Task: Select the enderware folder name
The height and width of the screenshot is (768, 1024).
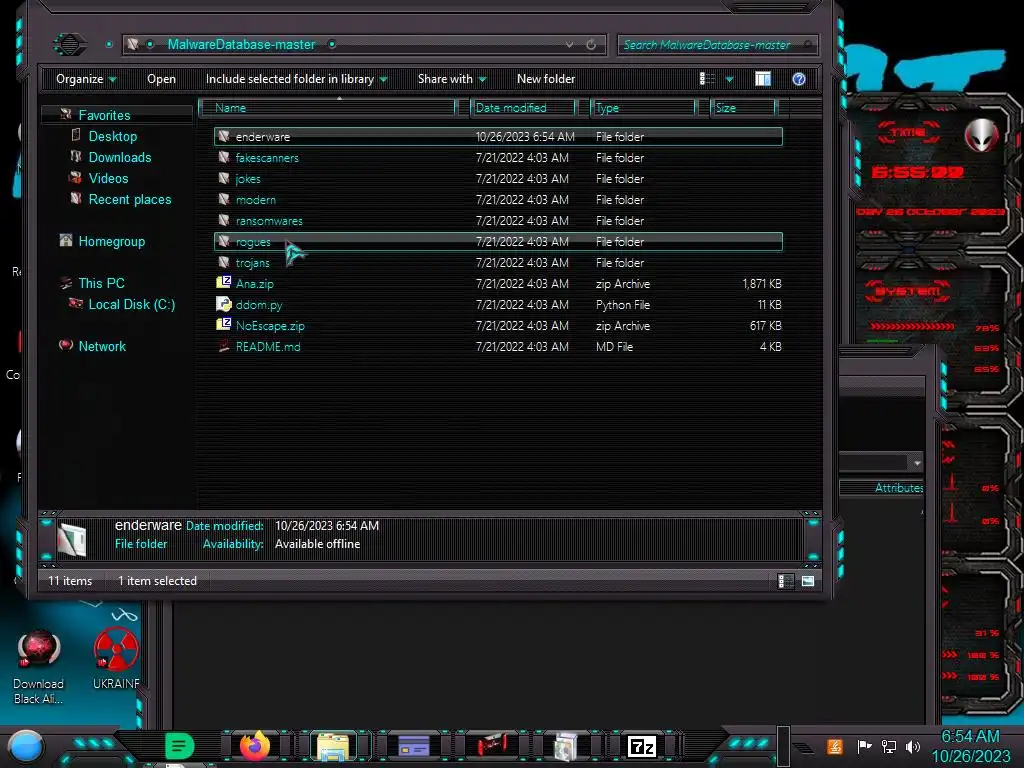Action: pos(263,136)
